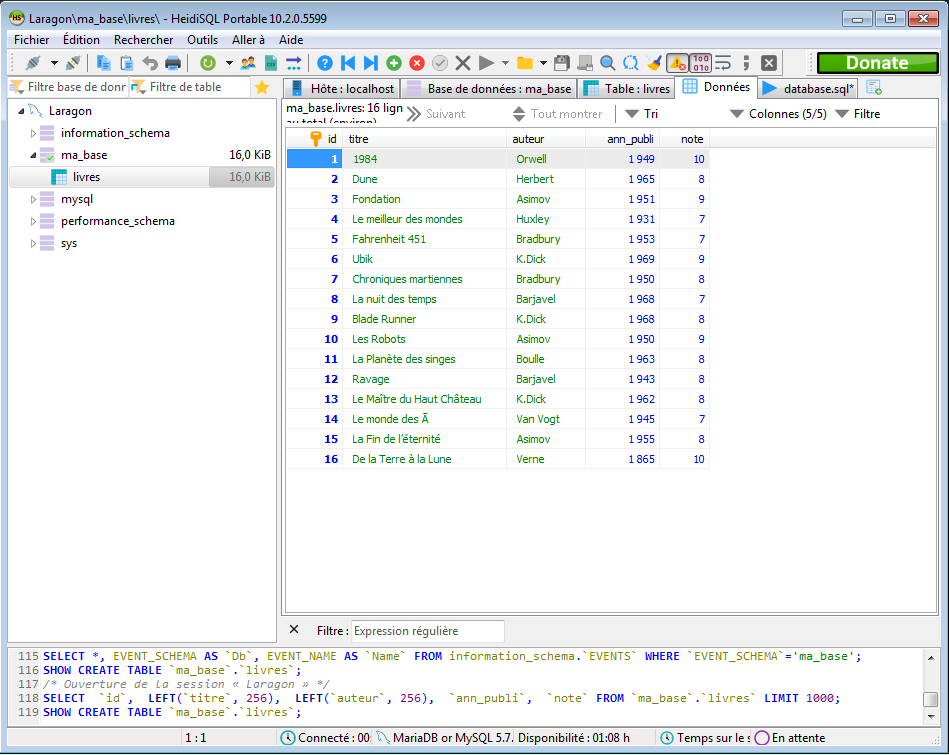The height and width of the screenshot is (755, 949).
Task: Toggle the word wrap button
Action: pos(723,63)
